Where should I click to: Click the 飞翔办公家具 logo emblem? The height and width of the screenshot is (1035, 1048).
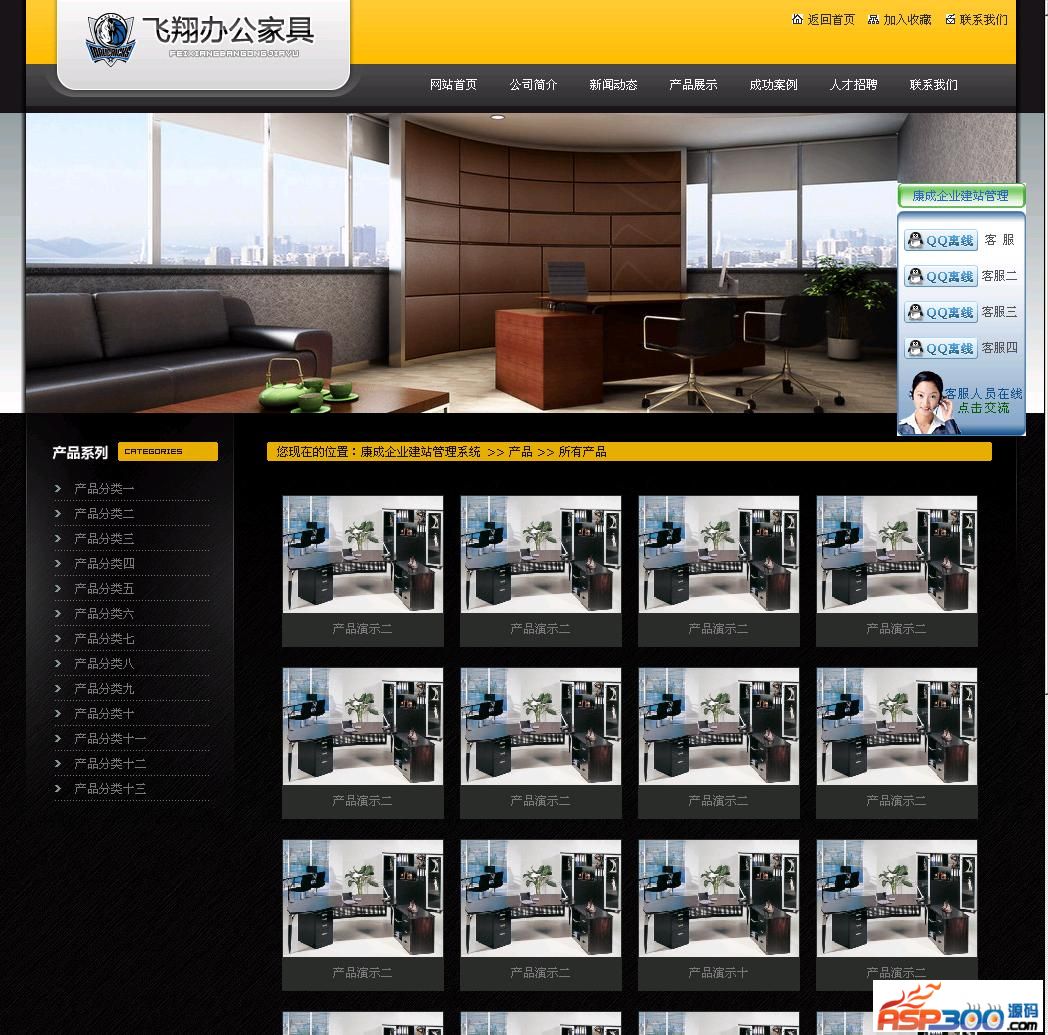pos(111,38)
